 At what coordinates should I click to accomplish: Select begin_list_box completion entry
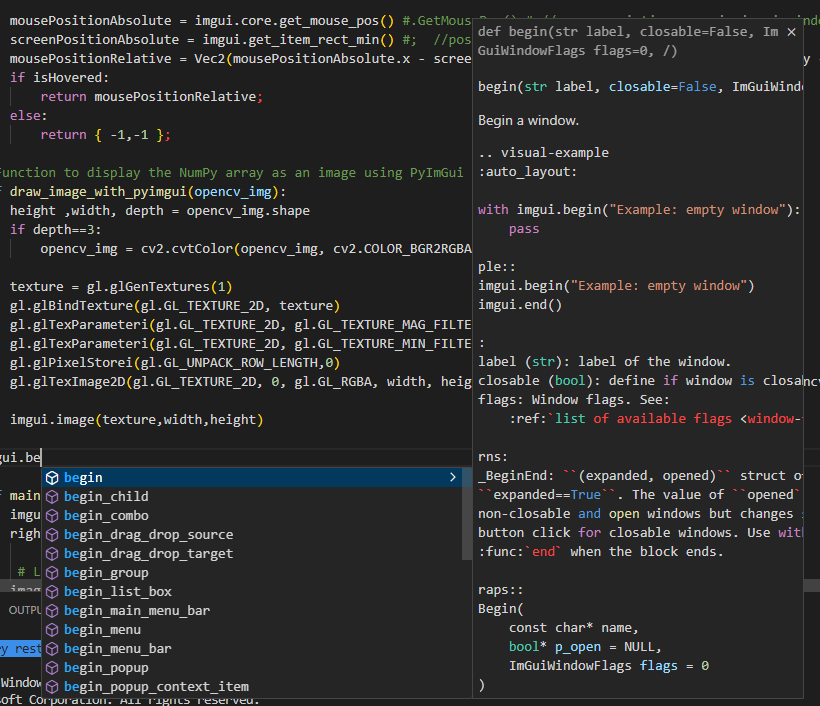(x=252, y=591)
